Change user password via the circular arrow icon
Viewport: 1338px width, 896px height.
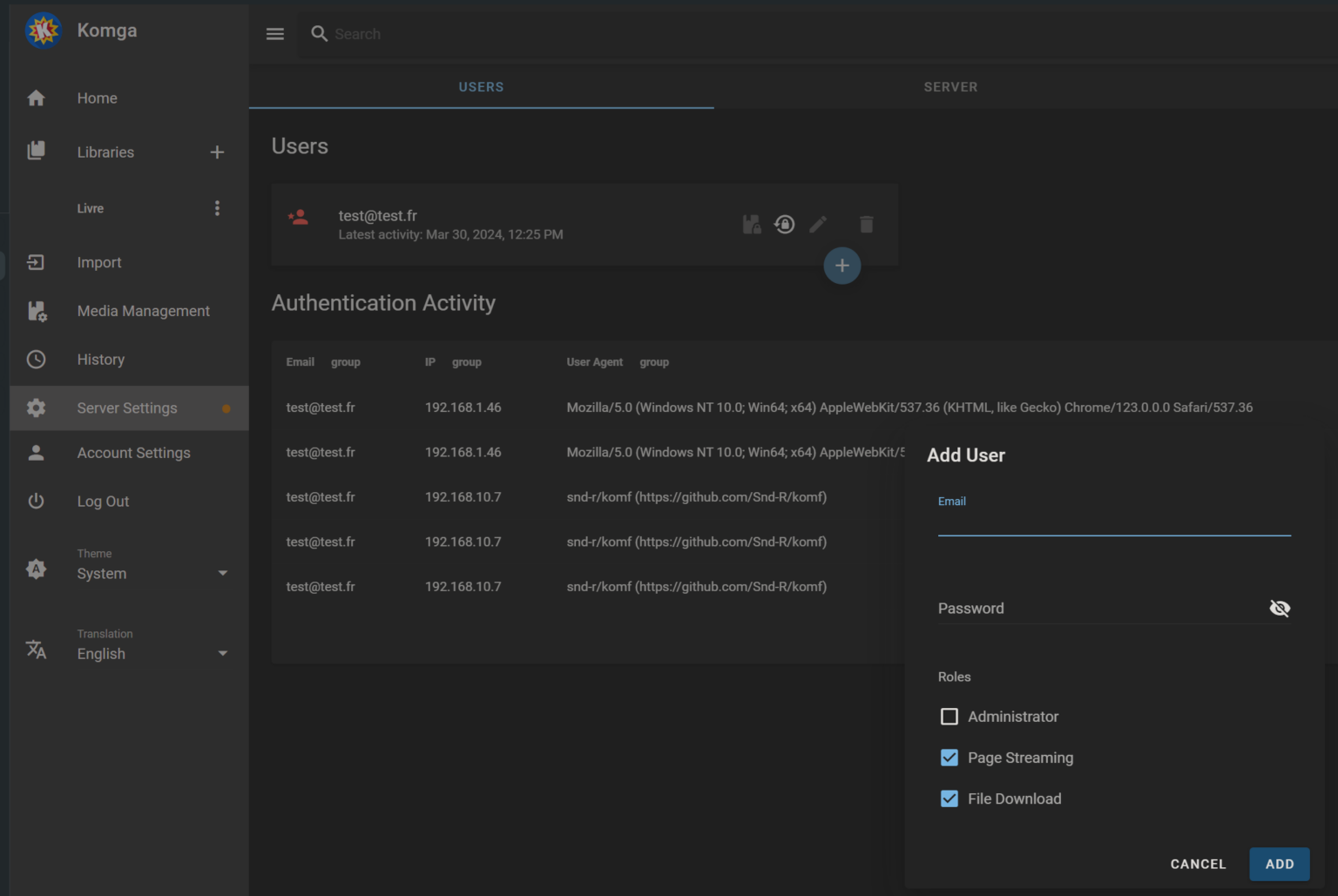tap(784, 224)
